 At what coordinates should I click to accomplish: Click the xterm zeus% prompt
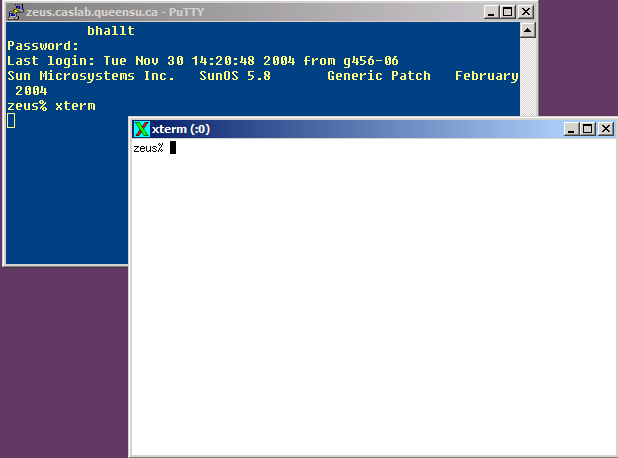tap(148, 148)
